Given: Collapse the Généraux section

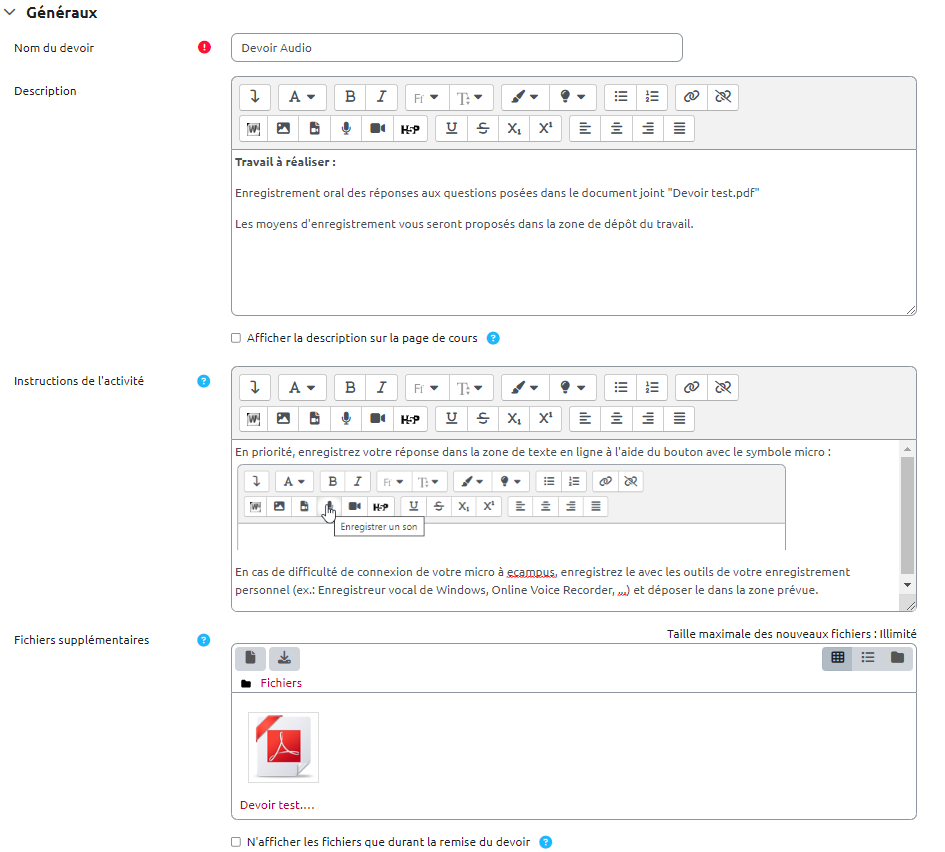Looking at the screenshot, I should pyautogui.click(x=11, y=13).
